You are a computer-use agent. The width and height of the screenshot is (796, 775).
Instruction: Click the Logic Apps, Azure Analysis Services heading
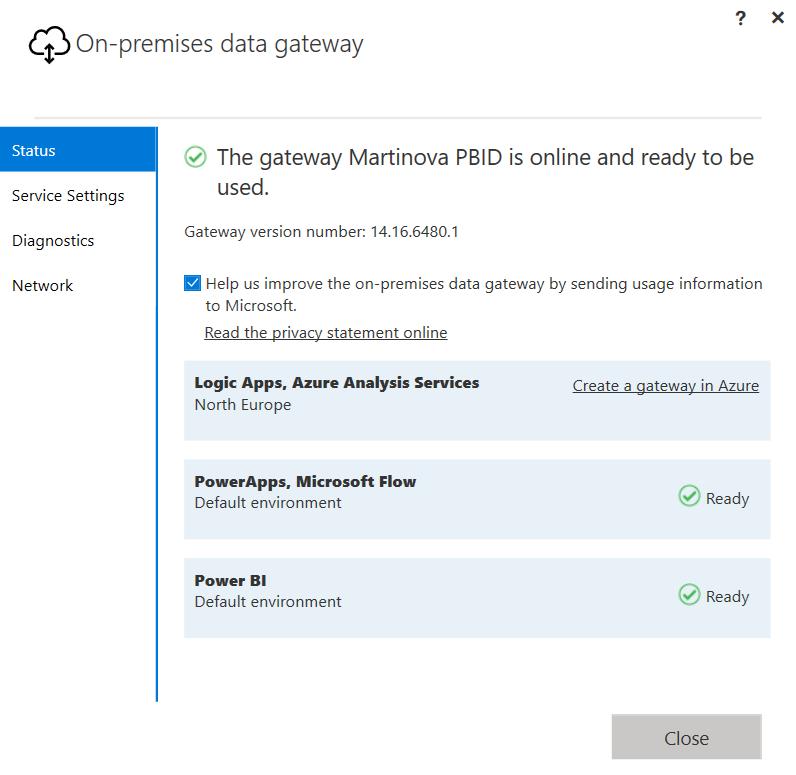click(x=337, y=383)
